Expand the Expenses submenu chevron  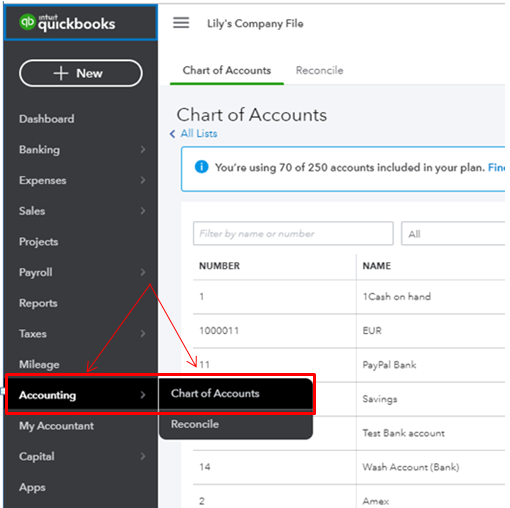[x=143, y=180]
